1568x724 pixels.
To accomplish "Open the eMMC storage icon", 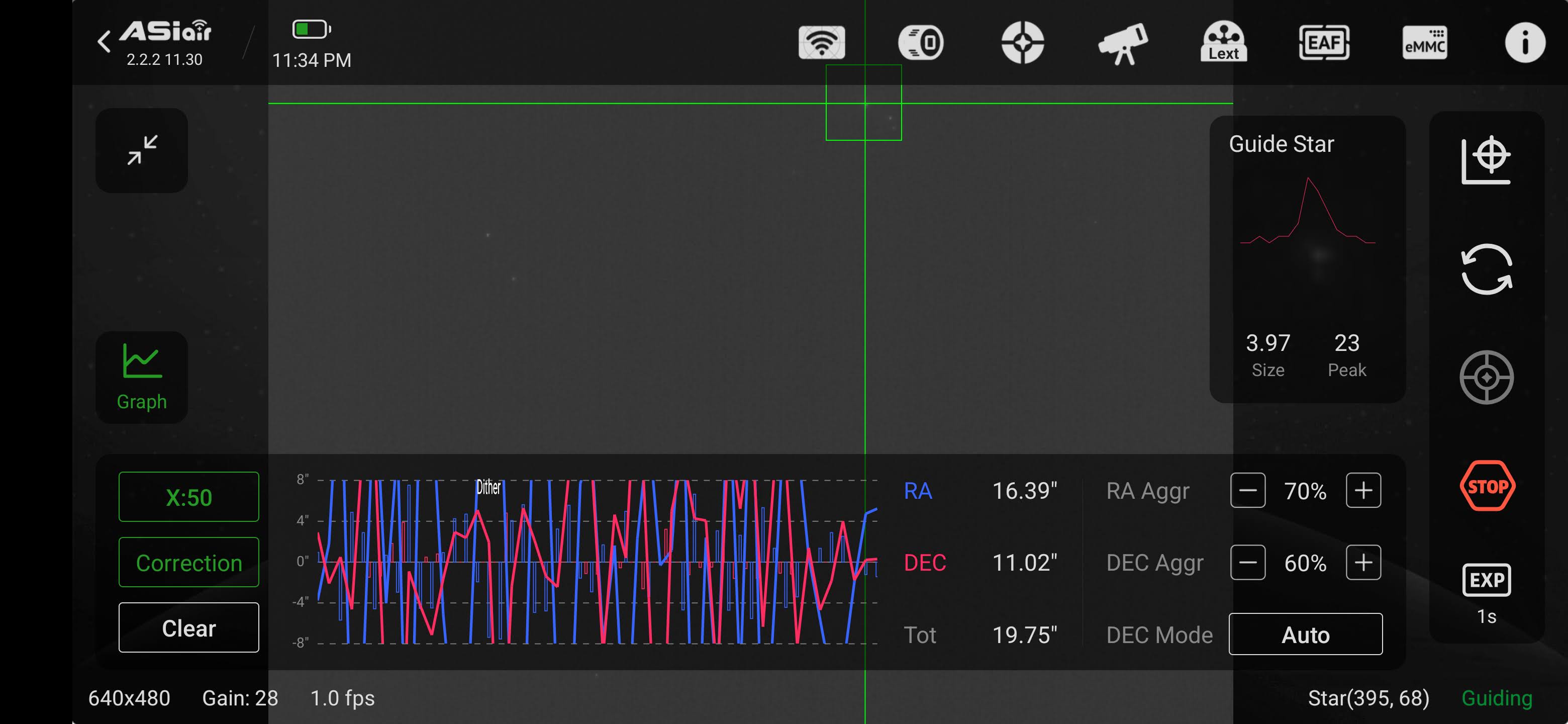I will click(x=1424, y=43).
